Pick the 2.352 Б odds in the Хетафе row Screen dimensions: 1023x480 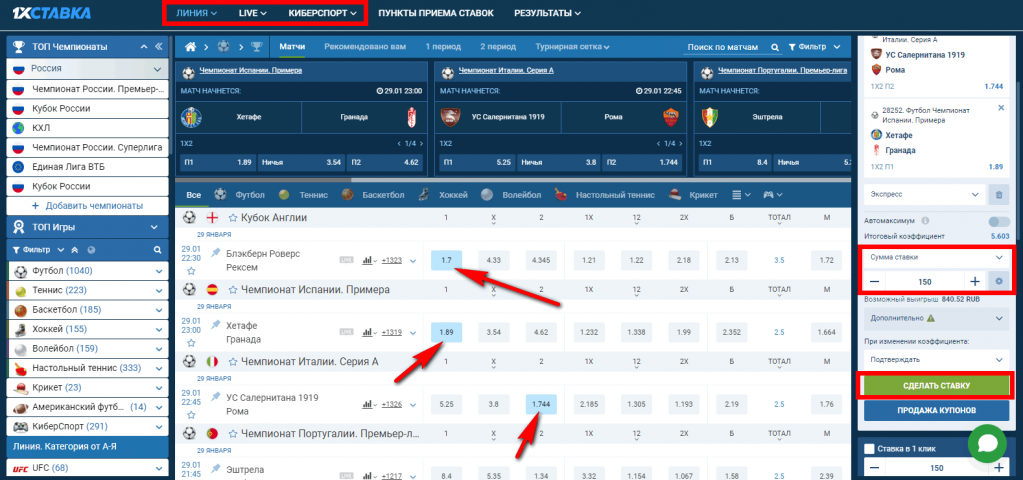click(x=732, y=333)
